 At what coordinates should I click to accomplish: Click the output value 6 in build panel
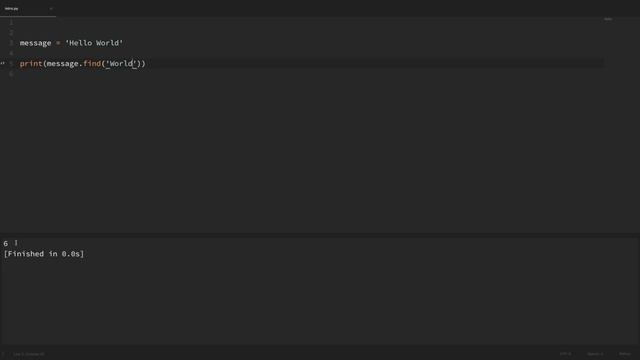coord(6,244)
